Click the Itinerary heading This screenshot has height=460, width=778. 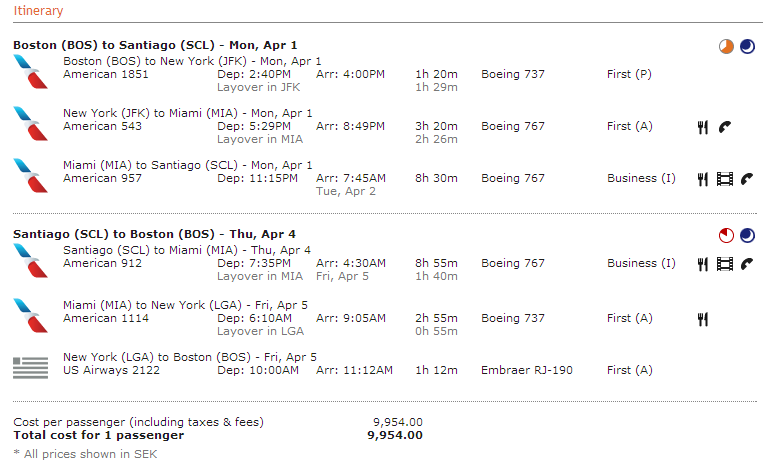[38, 11]
